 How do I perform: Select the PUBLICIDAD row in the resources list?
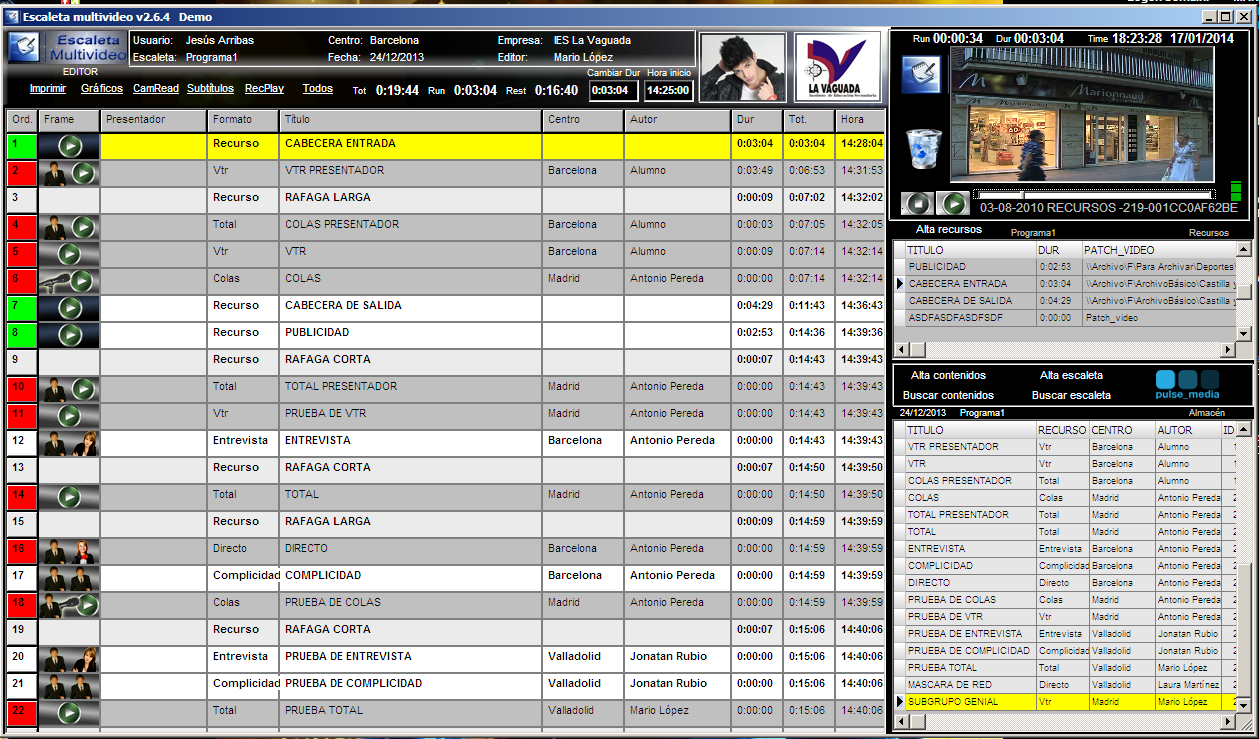[x=1069, y=267]
